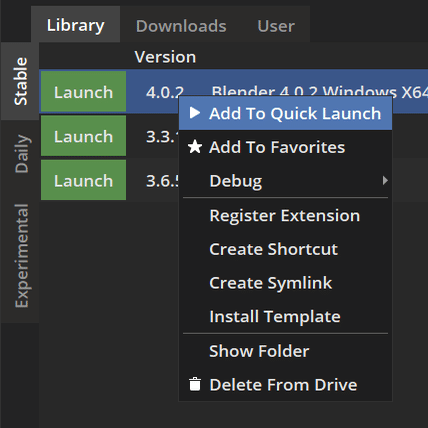Click the star icon beside Add To Favorites
428x428 pixels.
[x=195, y=147]
